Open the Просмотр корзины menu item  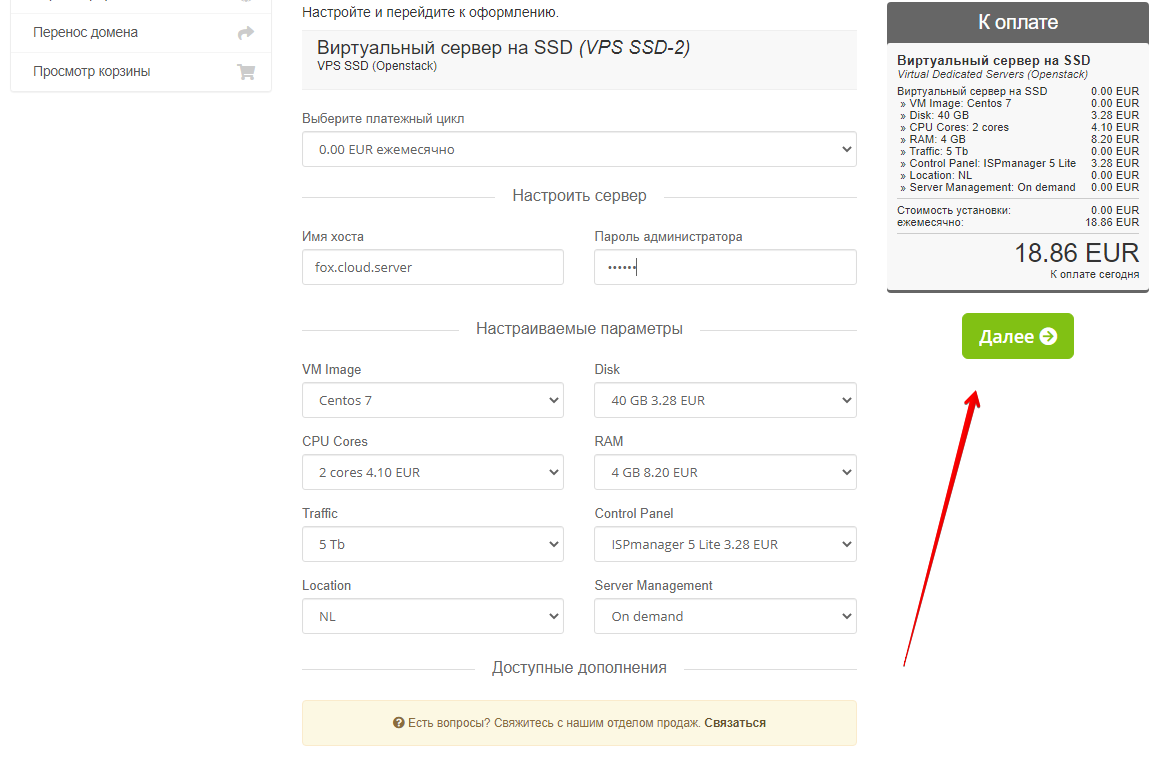[x=141, y=72]
